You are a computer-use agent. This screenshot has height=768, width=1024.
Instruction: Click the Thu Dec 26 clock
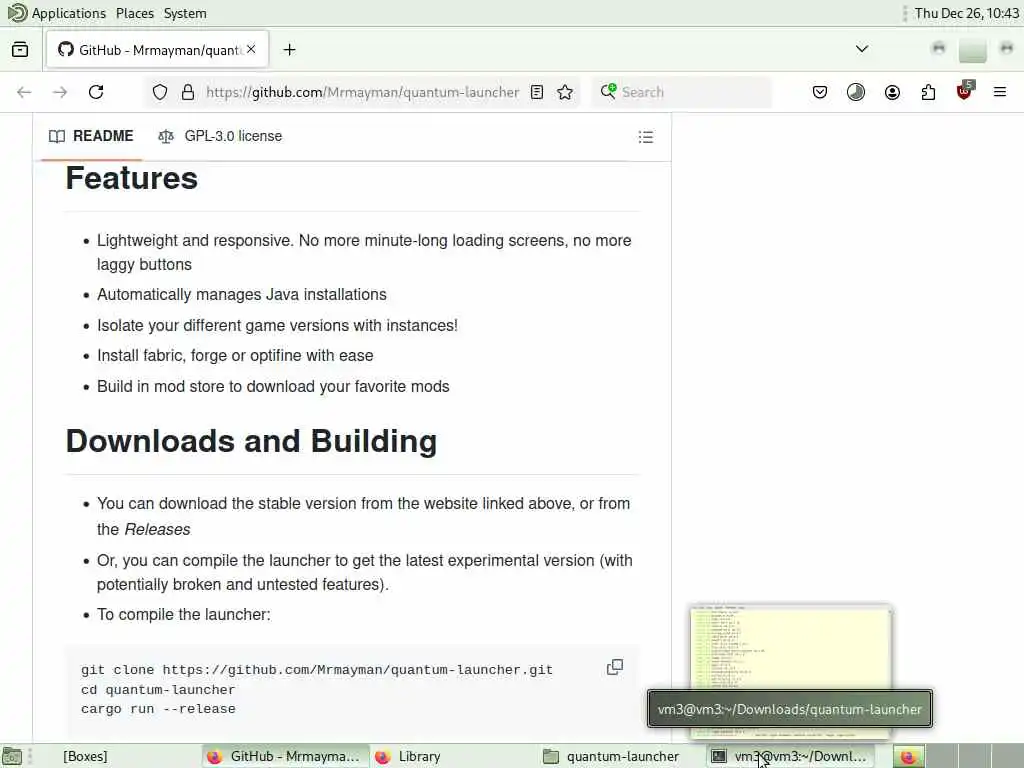(x=967, y=13)
